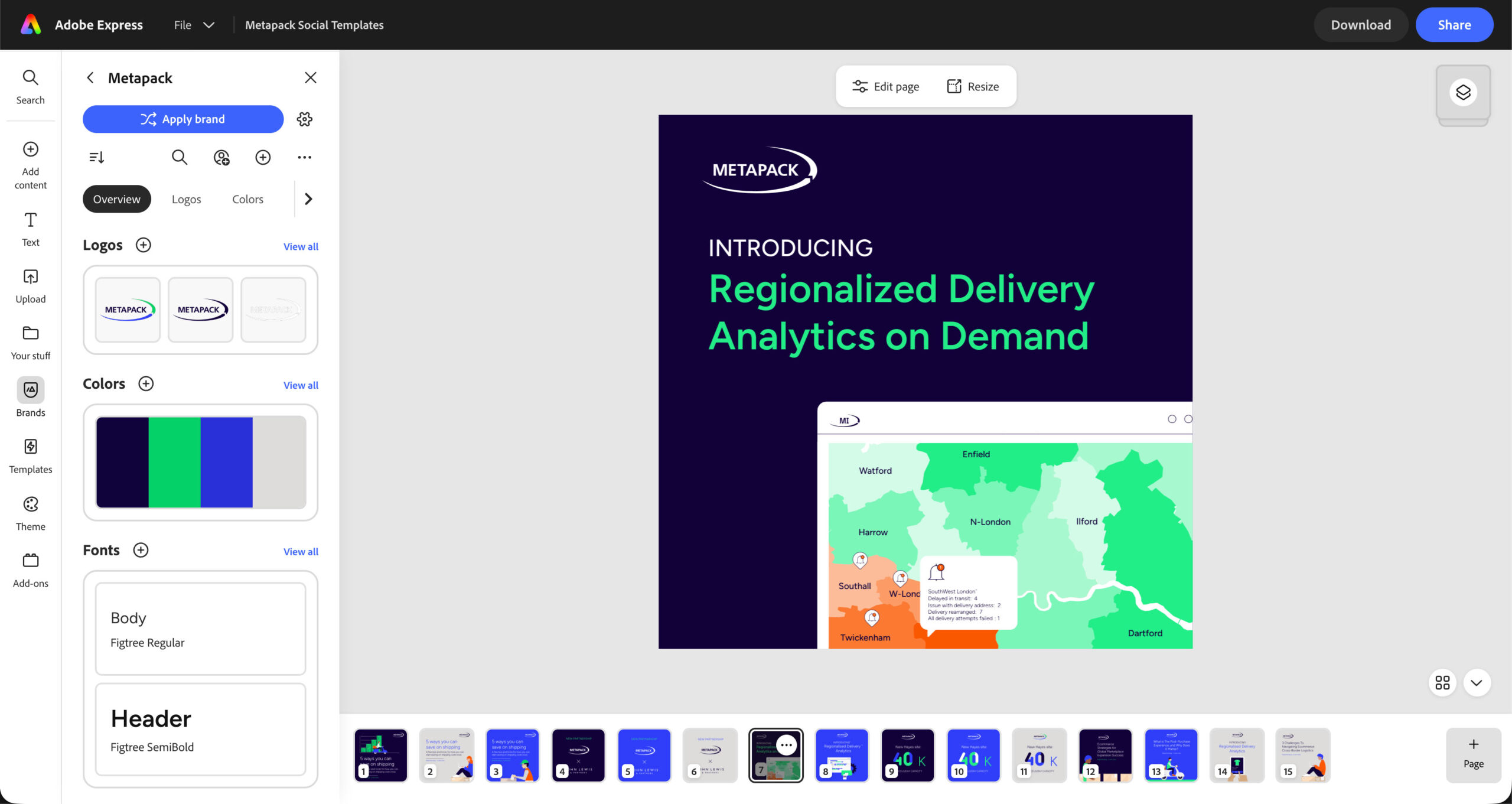Open the layers panel at top right
The height and width of the screenshot is (804, 1512).
(x=1464, y=92)
